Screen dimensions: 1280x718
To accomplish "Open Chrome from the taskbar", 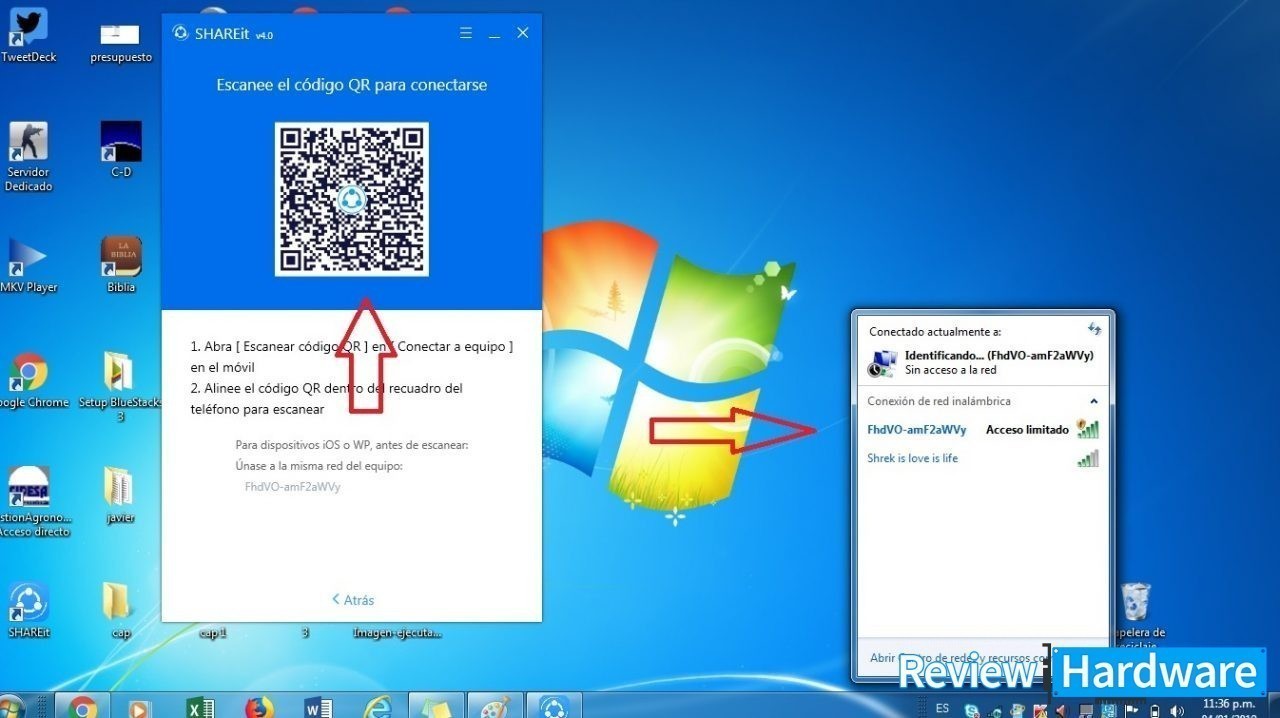I will point(83,707).
